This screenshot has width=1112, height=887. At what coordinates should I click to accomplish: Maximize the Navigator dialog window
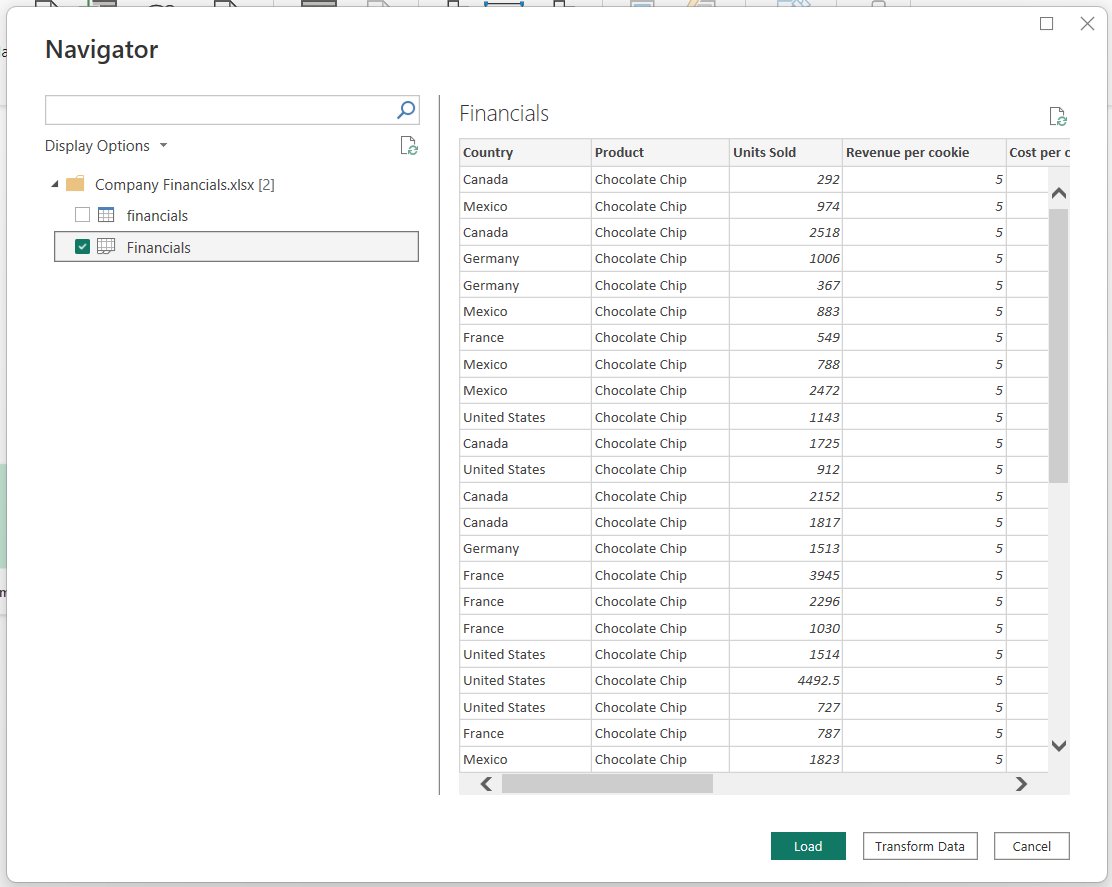pos(1046,23)
